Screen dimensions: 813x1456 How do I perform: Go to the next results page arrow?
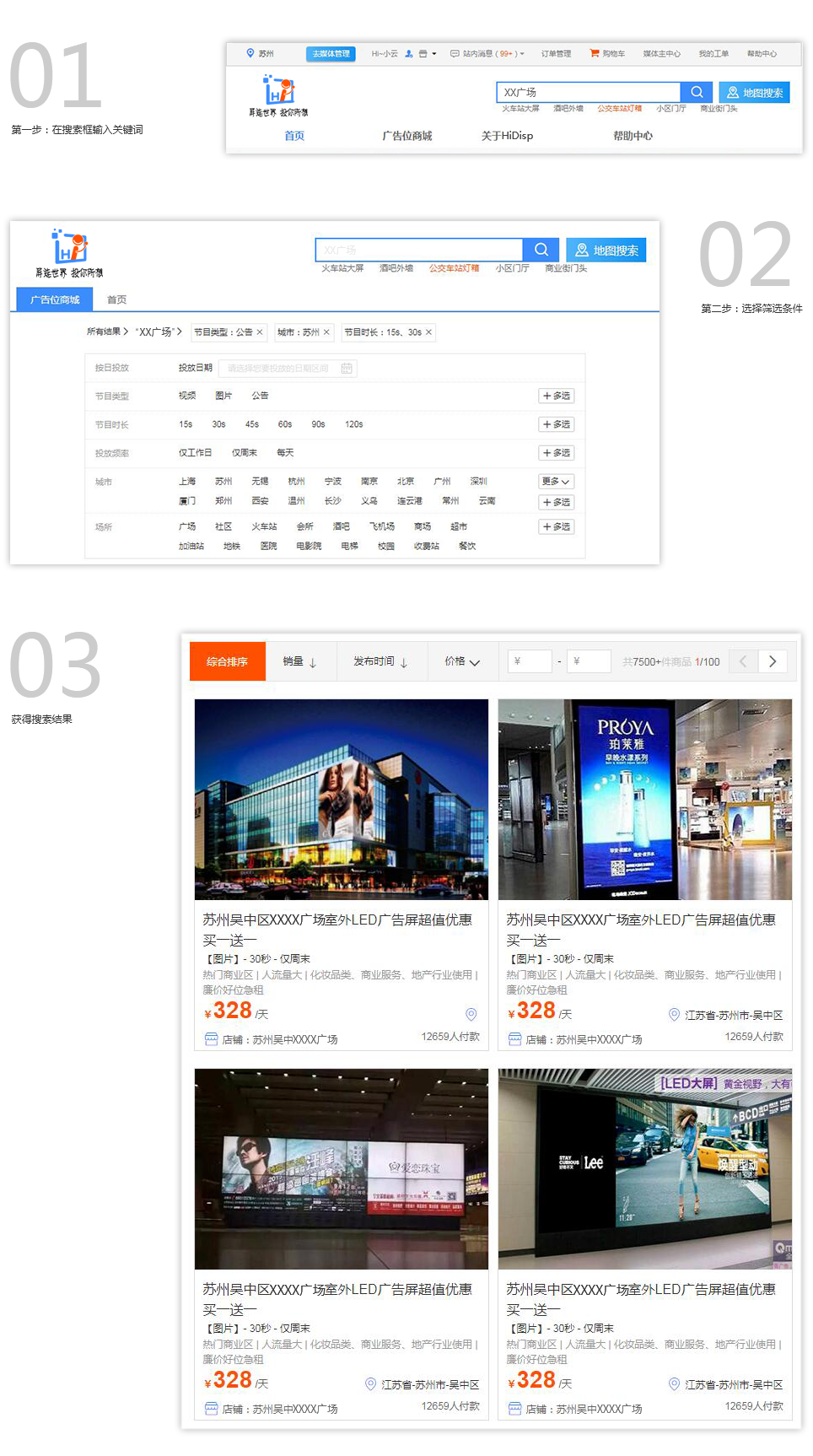773,661
